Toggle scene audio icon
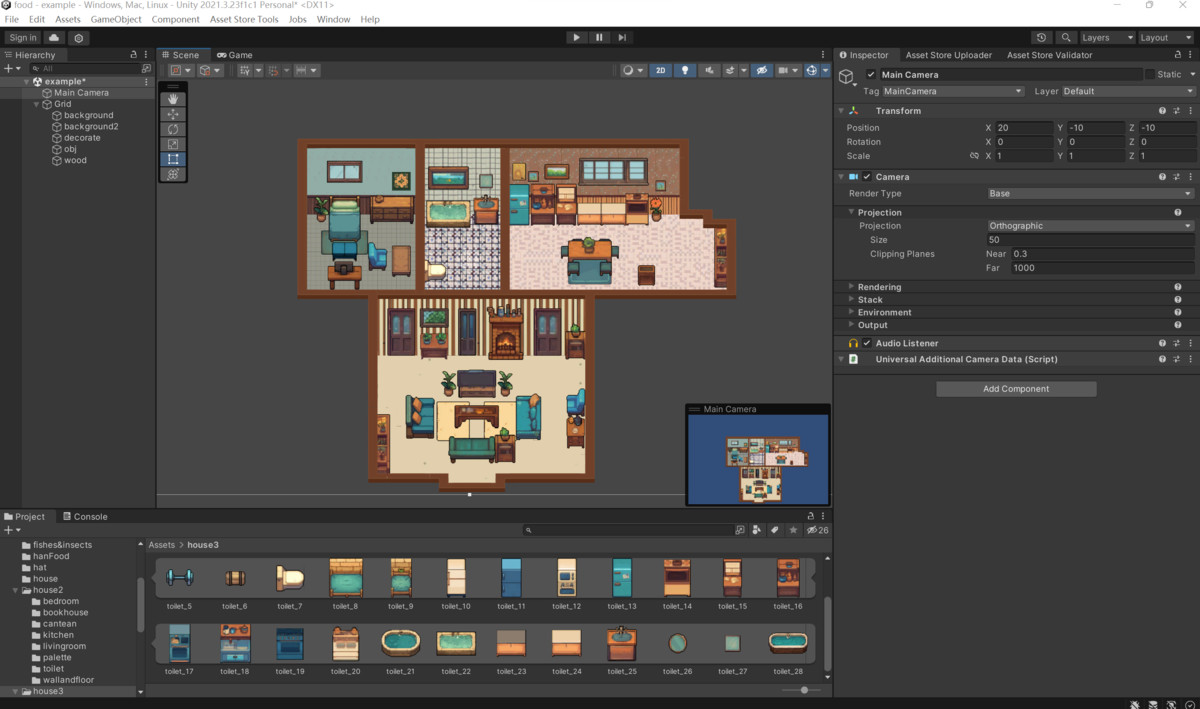This screenshot has width=1200, height=709. pyautogui.click(x=709, y=70)
